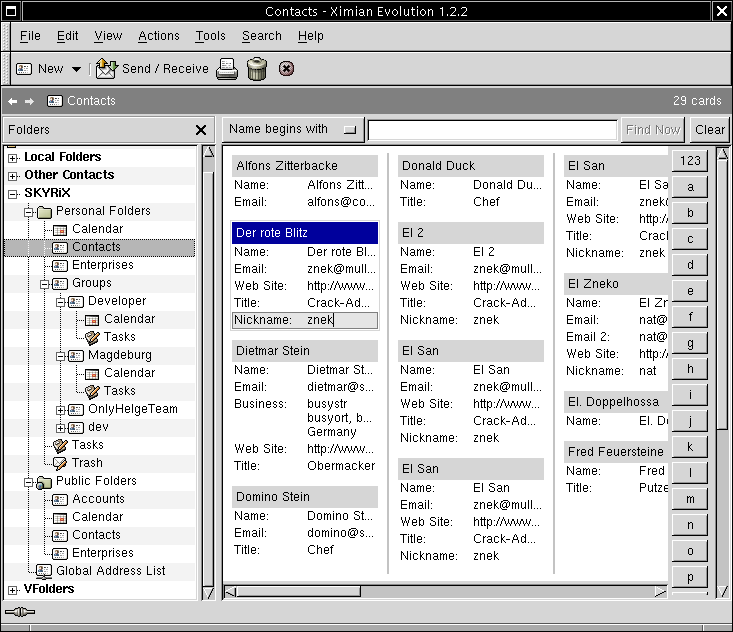Click the trash can delete icon
Image resolution: width=733 pixels, height=632 pixels.
tap(257, 69)
